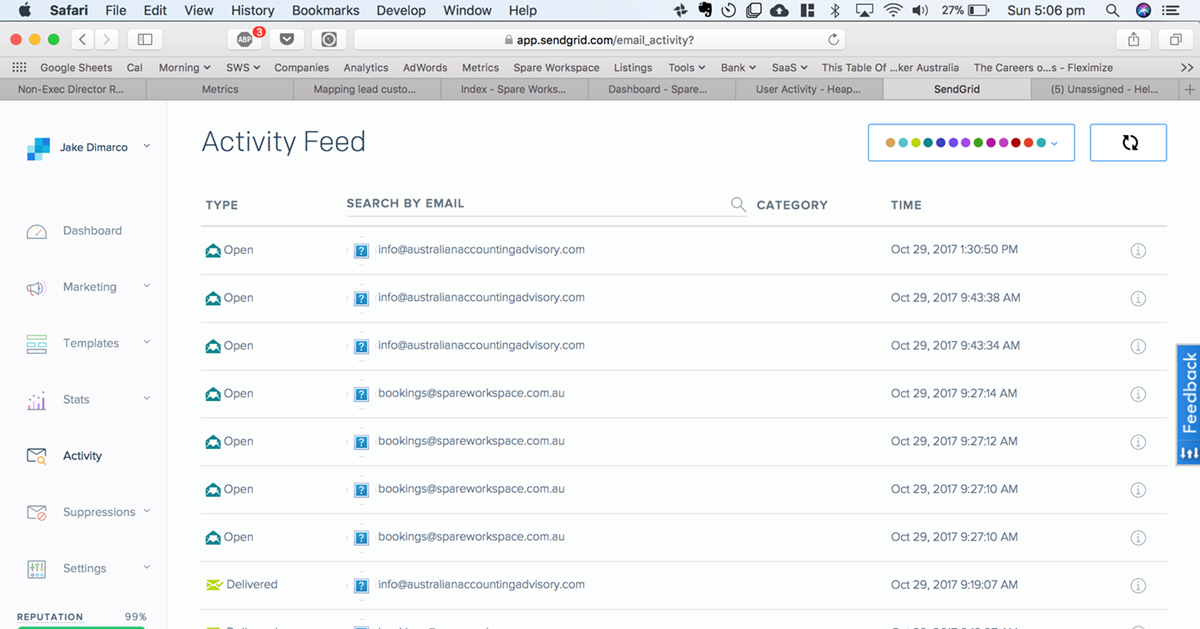Switch to the User Activity - Heap tab
Viewport: 1200px width, 629px height.
pos(809,89)
